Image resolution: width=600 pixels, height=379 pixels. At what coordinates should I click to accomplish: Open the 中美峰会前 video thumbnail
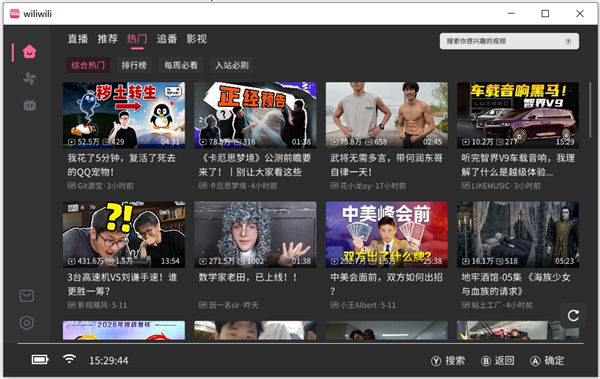[x=386, y=234]
